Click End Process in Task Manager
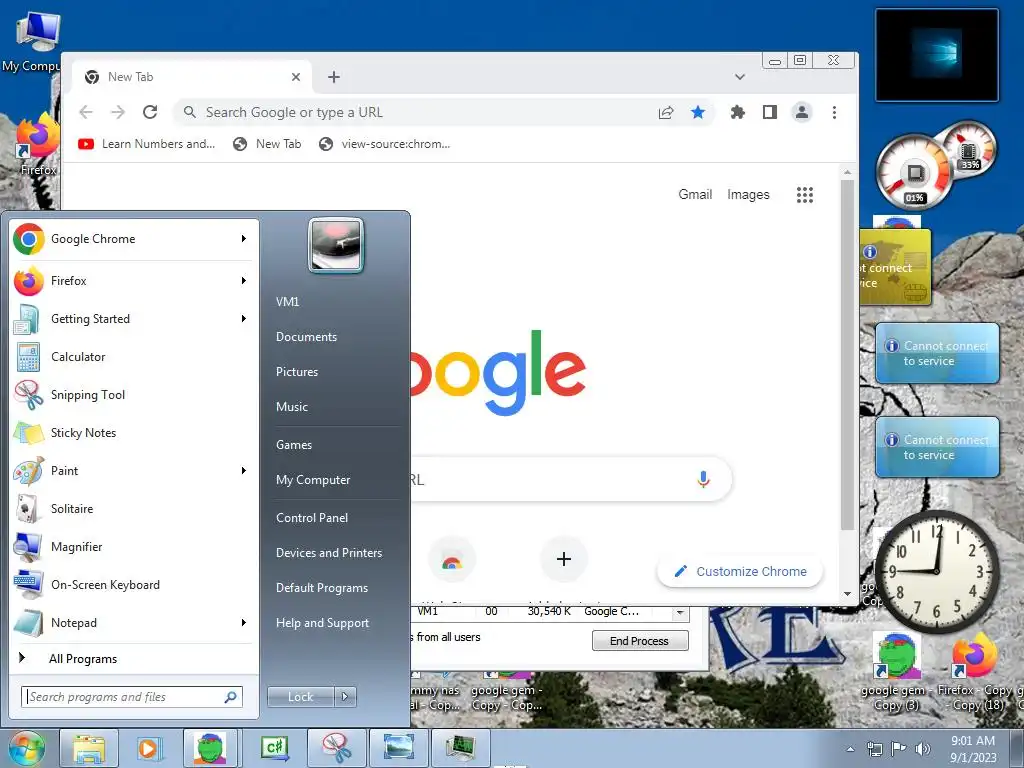This screenshot has width=1024, height=768. [x=640, y=641]
